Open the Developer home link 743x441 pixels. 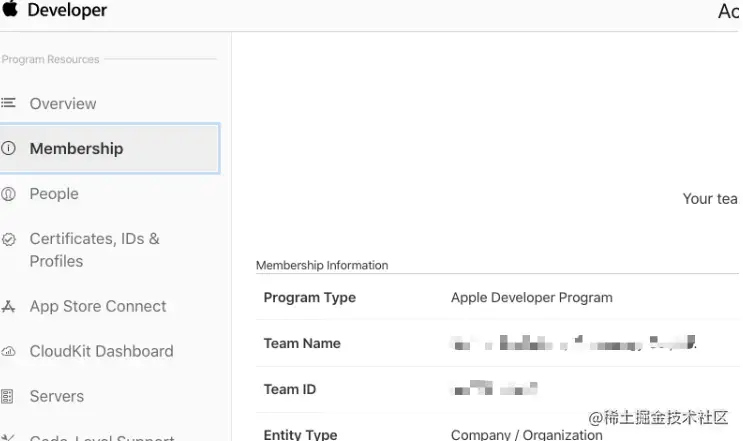click(x=67, y=10)
